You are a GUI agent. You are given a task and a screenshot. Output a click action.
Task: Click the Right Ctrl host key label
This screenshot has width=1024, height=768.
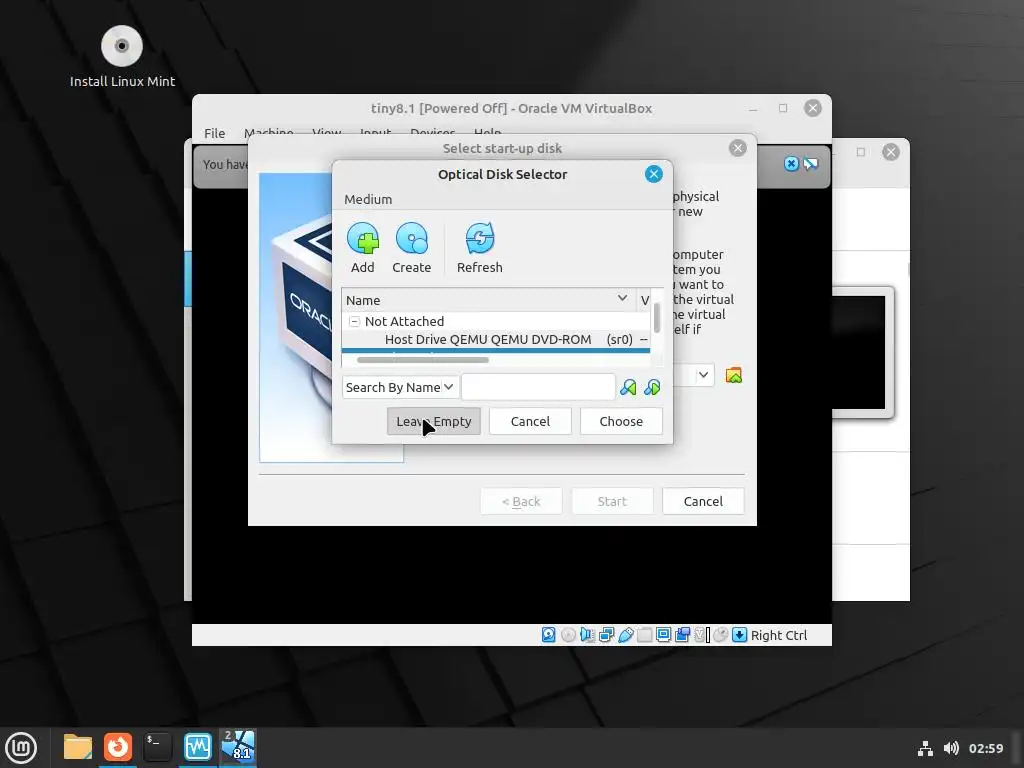(x=778, y=635)
